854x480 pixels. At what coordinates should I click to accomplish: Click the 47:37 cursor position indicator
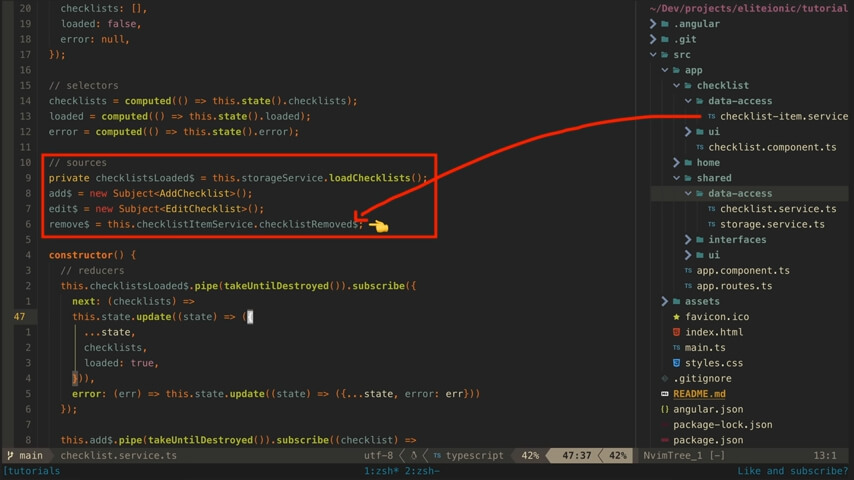tap(576, 455)
